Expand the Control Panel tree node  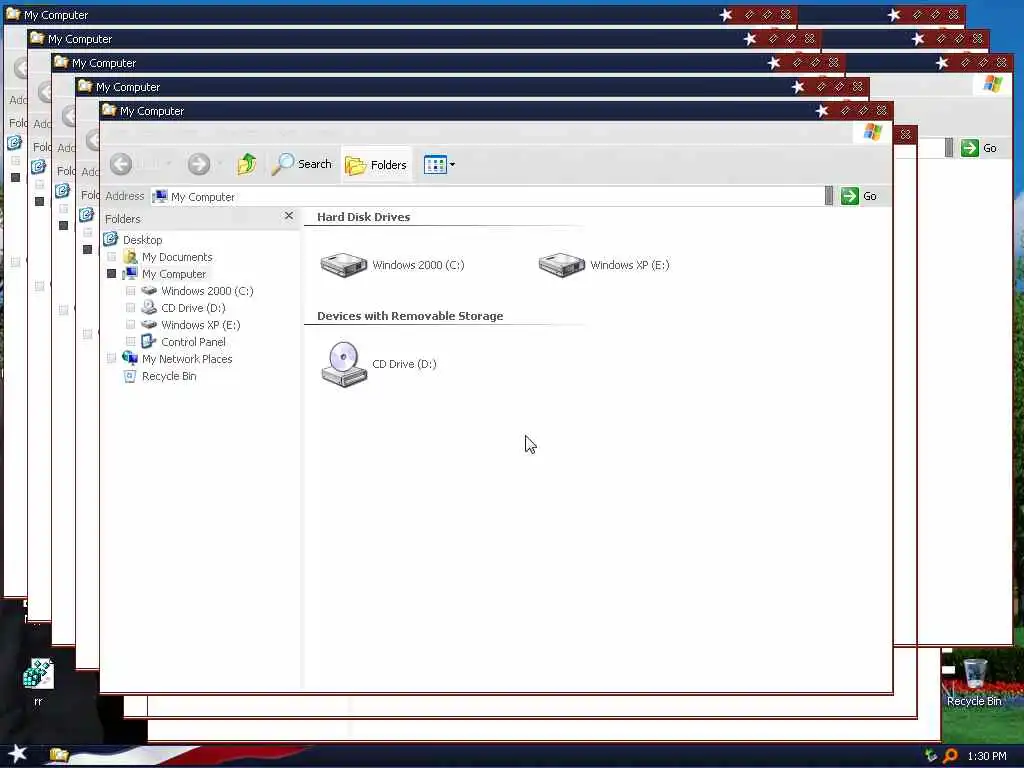click(x=131, y=342)
